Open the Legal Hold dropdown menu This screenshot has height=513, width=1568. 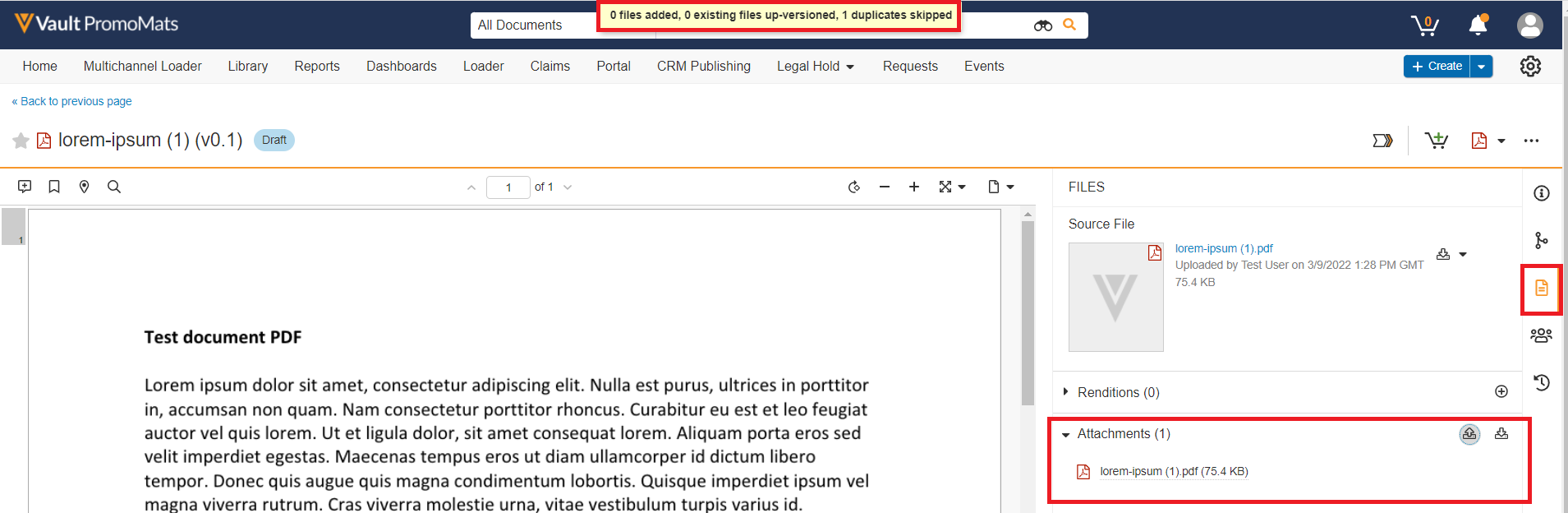[x=815, y=67]
